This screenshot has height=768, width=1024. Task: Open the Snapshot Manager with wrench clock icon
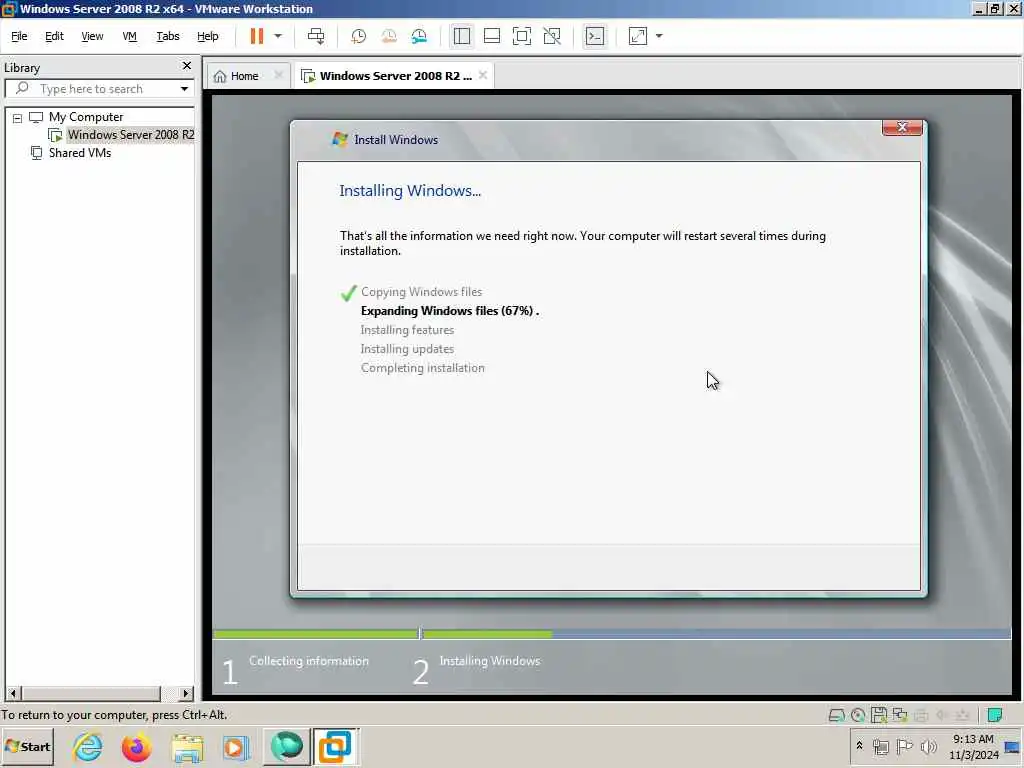tap(419, 36)
